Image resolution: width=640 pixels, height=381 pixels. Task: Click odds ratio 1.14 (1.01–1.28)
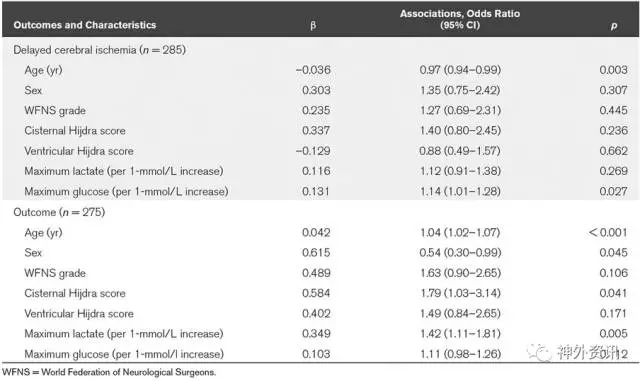[x=460, y=191]
